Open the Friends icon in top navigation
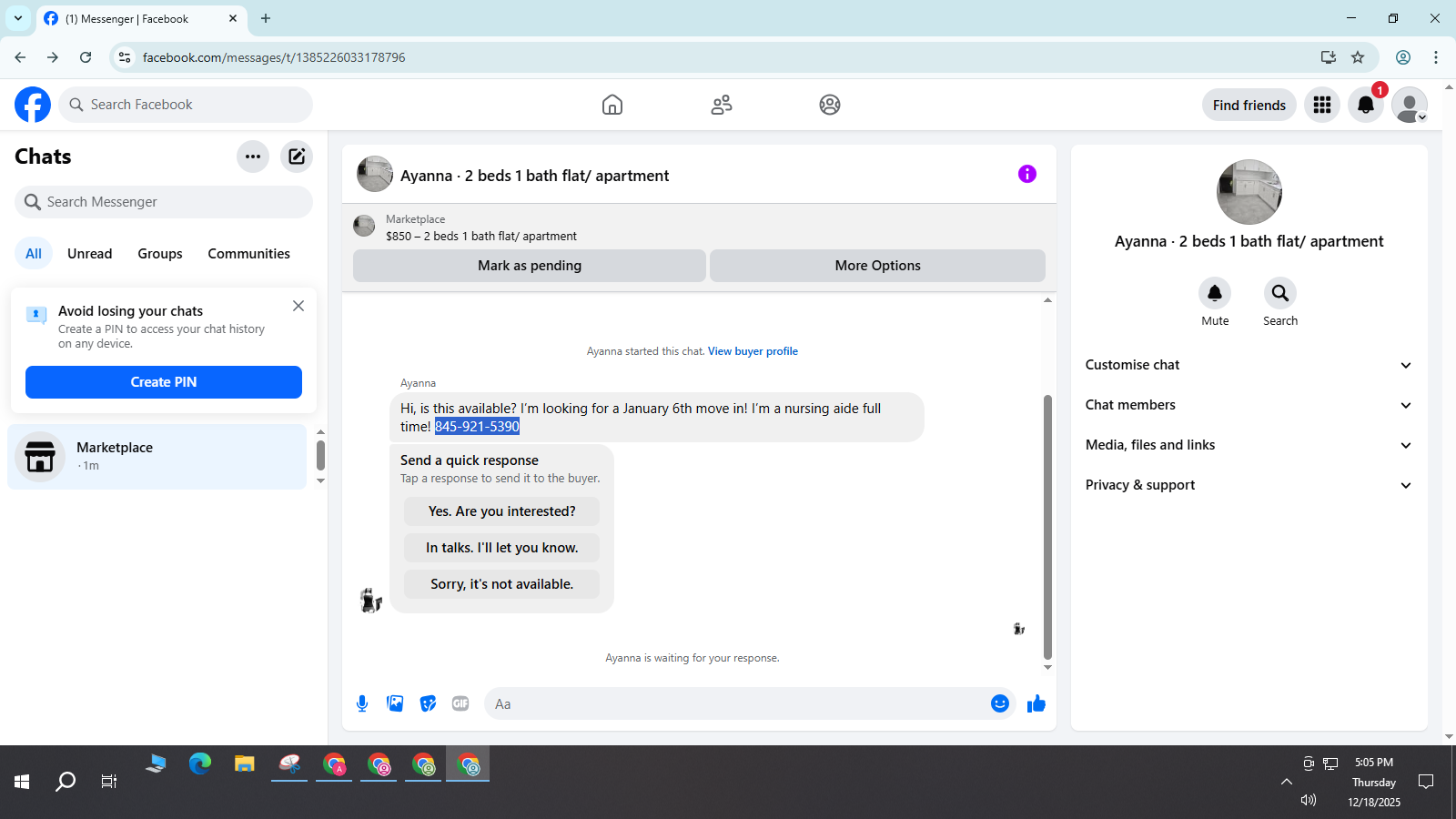The image size is (1456, 819). 722,105
